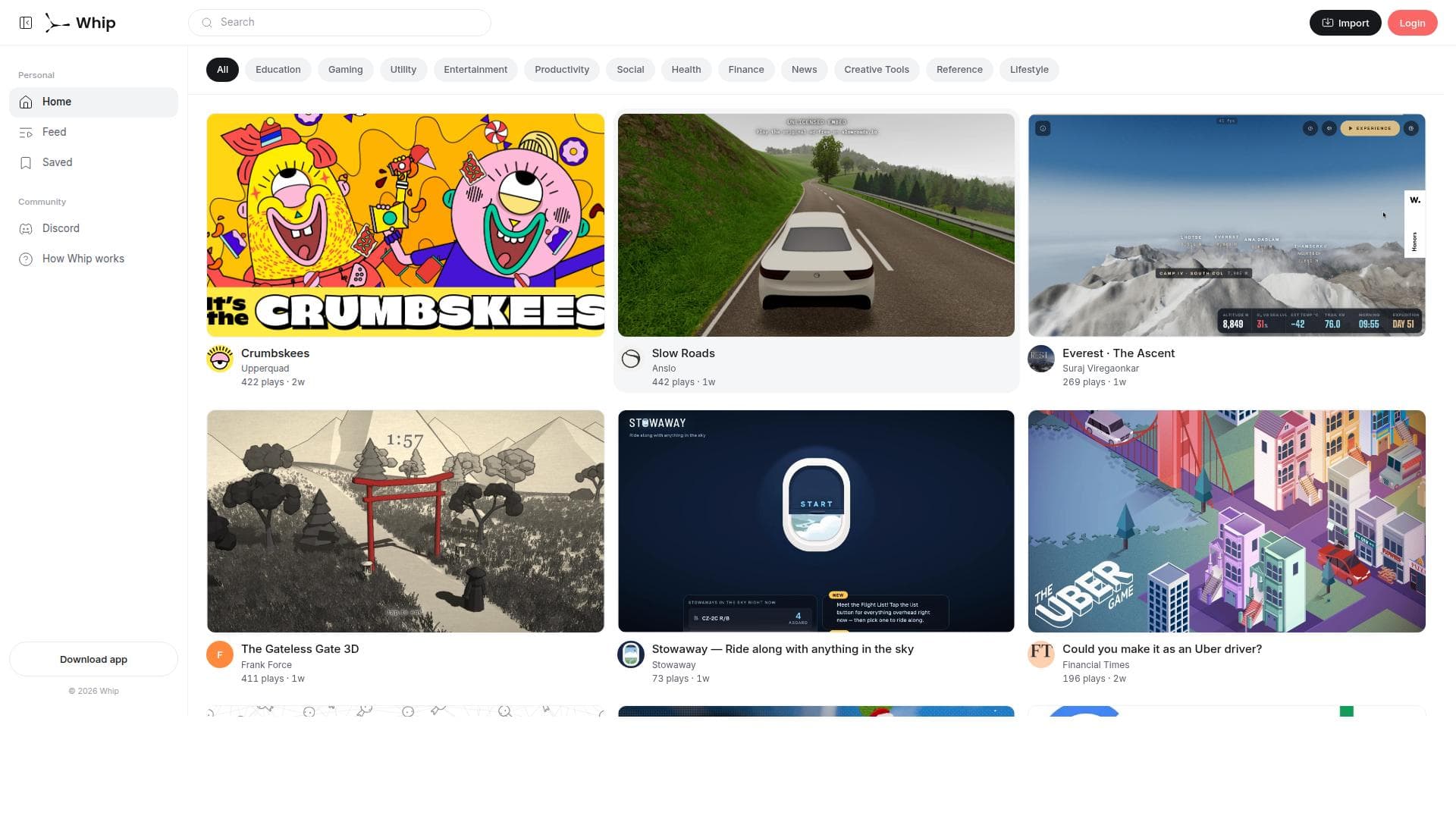Select the Lifestyle filter

(x=1029, y=70)
